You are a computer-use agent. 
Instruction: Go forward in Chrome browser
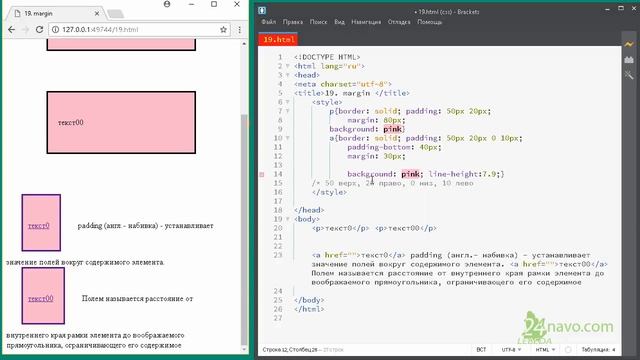(25, 29)
